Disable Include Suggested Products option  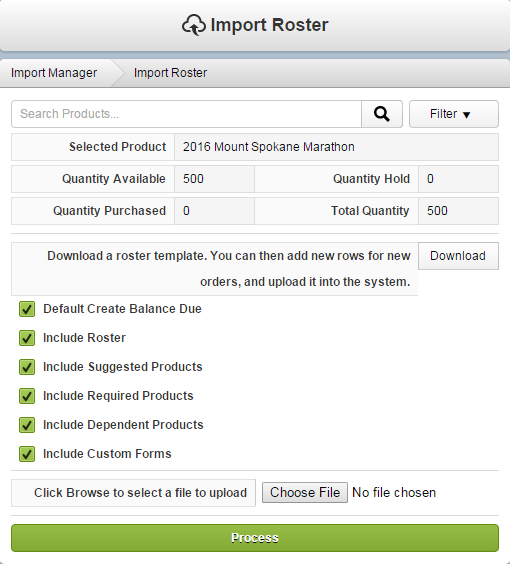[x=27, y=367]
